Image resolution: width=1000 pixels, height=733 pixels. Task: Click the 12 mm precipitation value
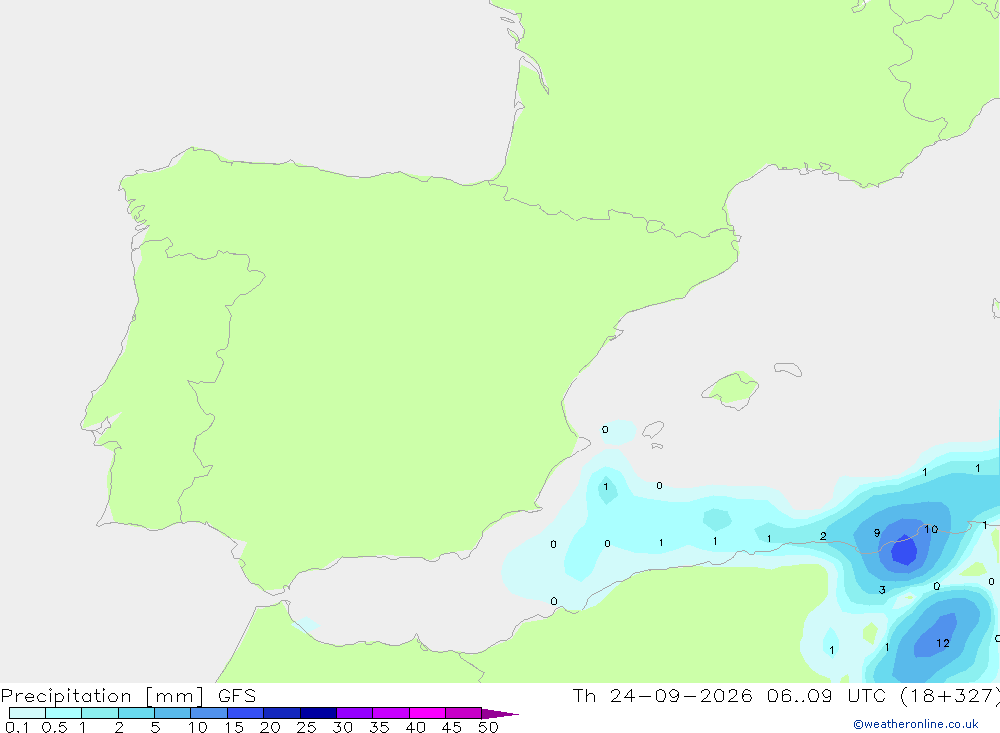coord(943,643)
